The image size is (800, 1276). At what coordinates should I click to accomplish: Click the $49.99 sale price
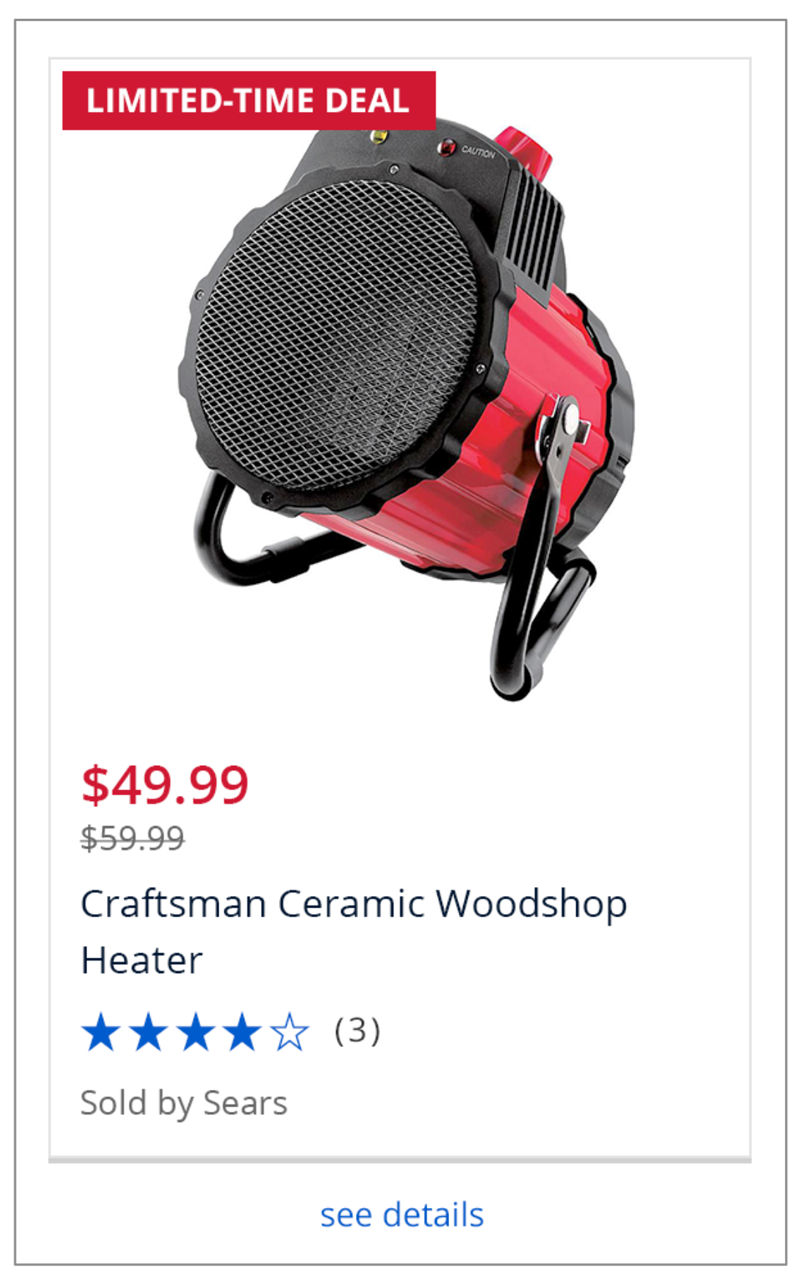click(x=165, y=785)
